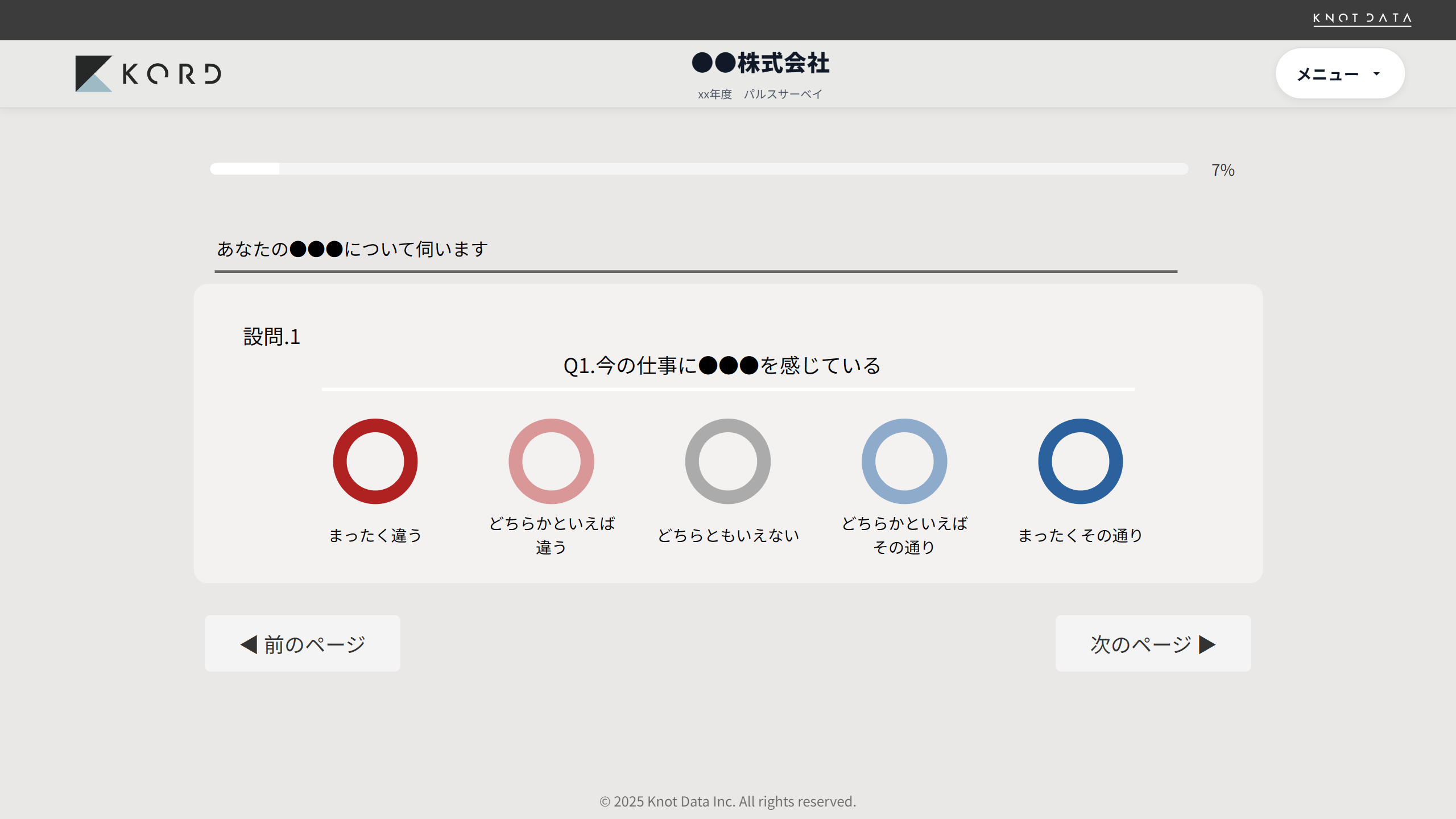Select the pink どちらかといえば違う option
Screen dimensions: 1456x819
click(551, 461)
